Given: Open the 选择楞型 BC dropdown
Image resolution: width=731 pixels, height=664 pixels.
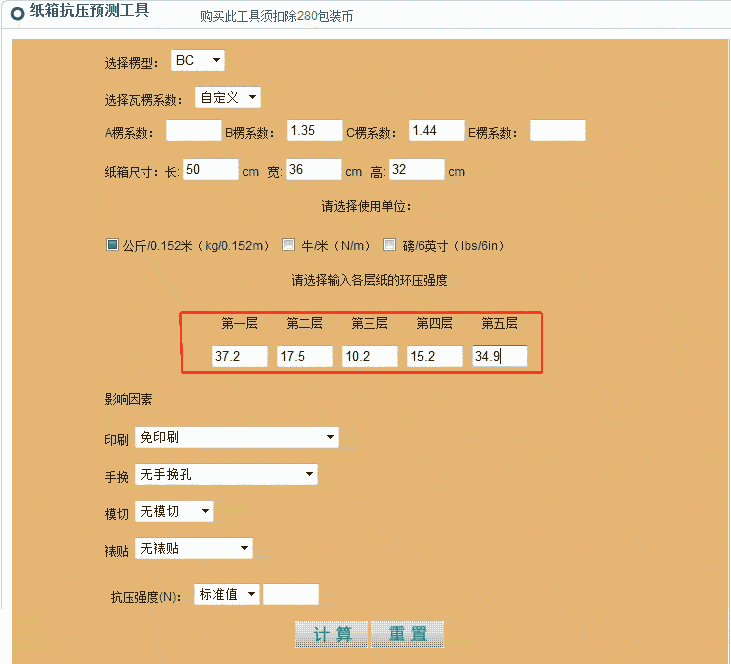Looking at the screenshot, I should point(198,61).
